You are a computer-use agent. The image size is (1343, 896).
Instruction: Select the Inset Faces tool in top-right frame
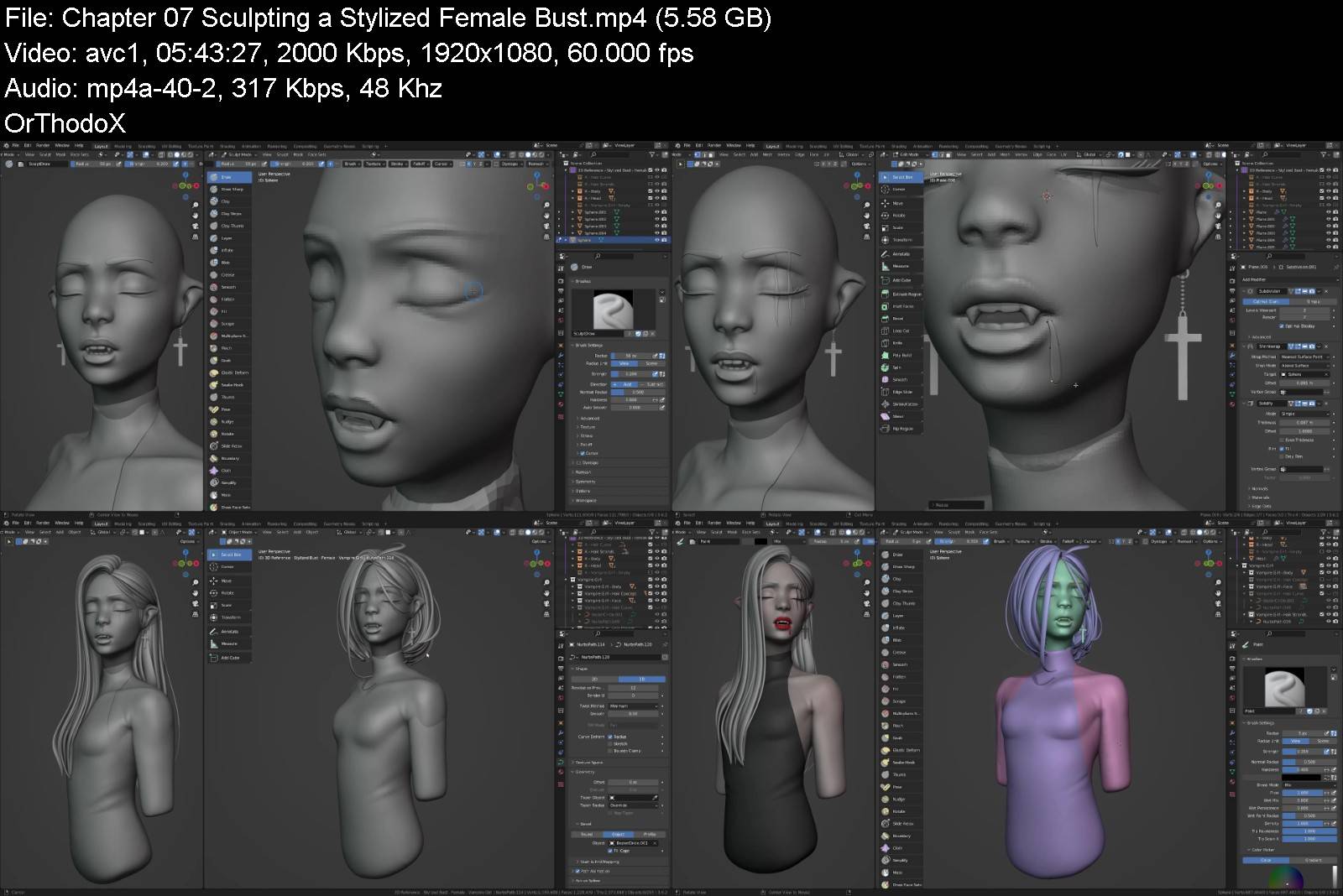(x=900, y=306)
